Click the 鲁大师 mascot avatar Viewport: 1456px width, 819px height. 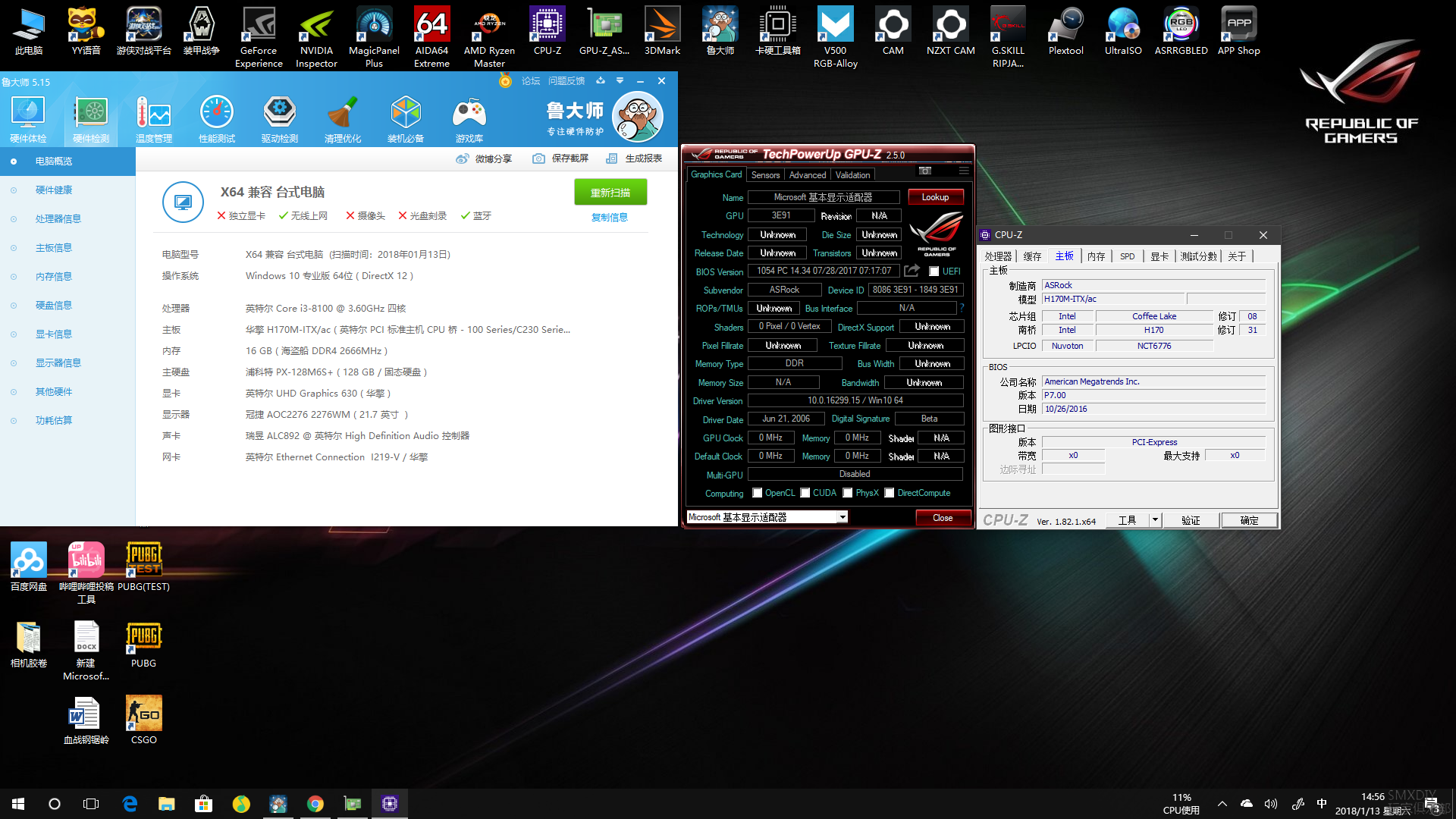638,117
